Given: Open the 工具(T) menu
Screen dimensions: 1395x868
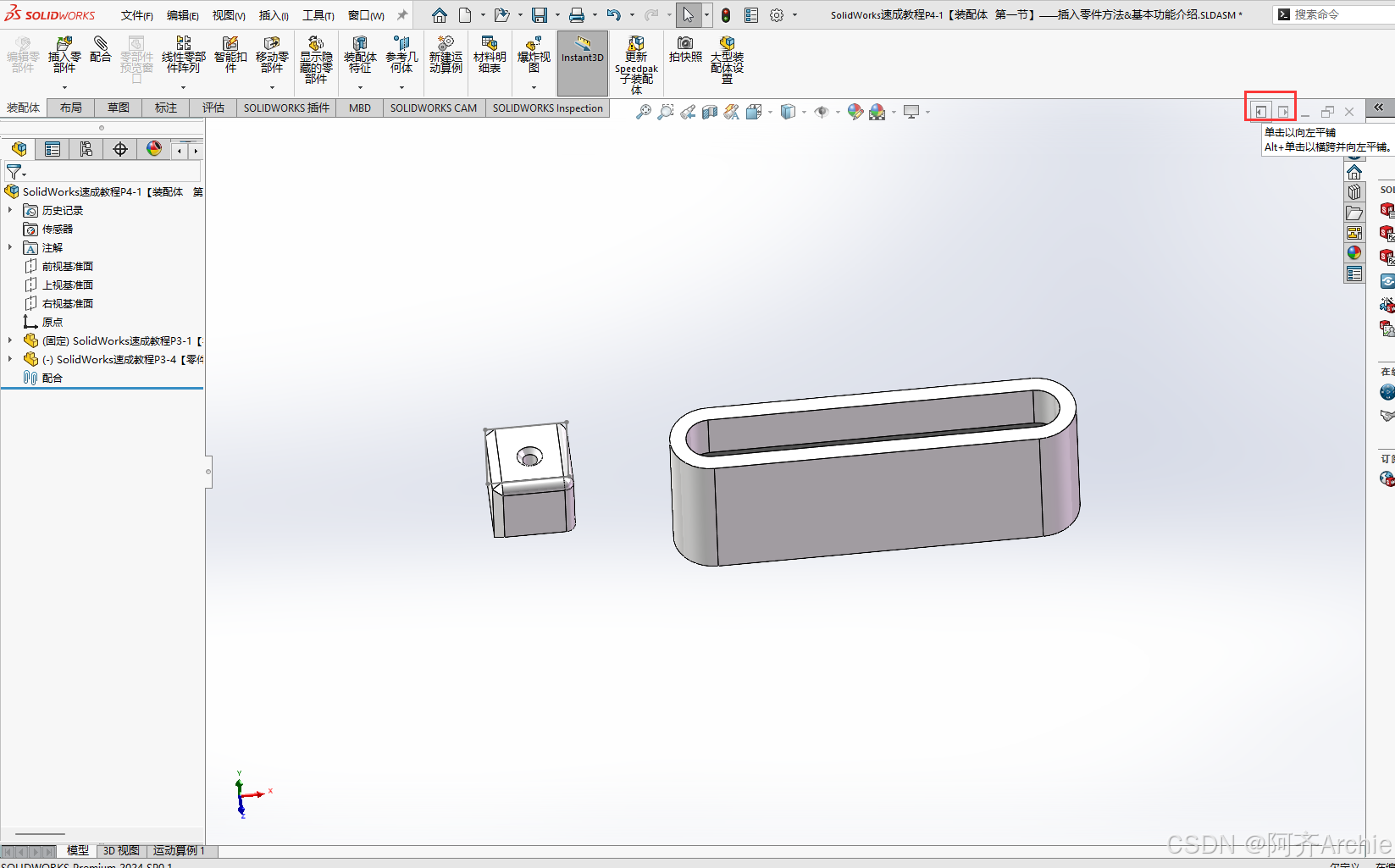Looking at the screenshot, I should pos(318,15).
